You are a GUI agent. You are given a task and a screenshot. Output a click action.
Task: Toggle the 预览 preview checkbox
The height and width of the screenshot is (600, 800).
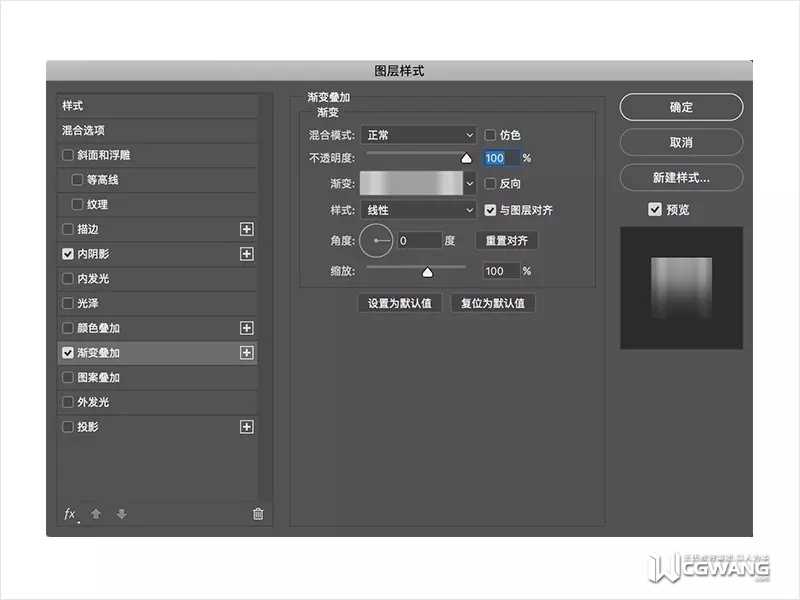click(655, 209)
